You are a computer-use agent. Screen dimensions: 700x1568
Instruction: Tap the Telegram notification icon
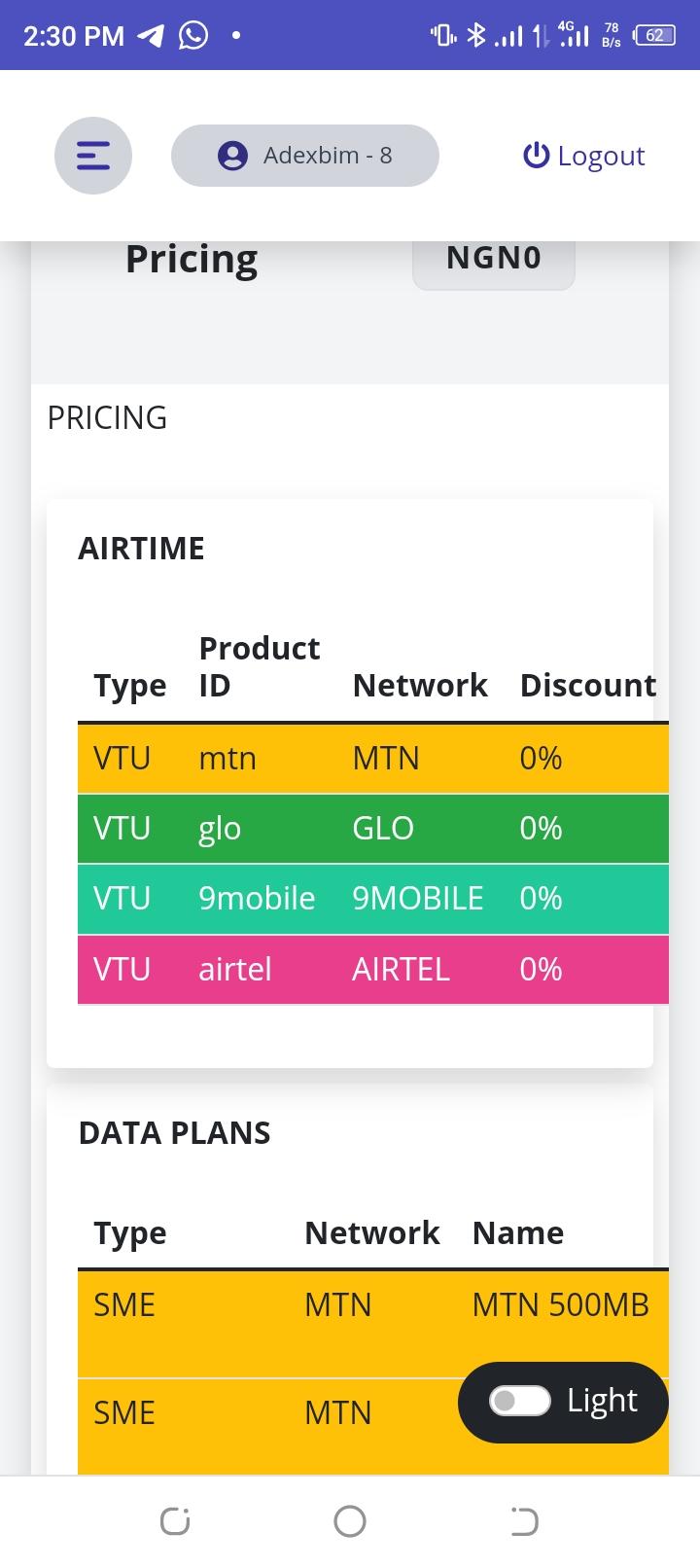151,36
